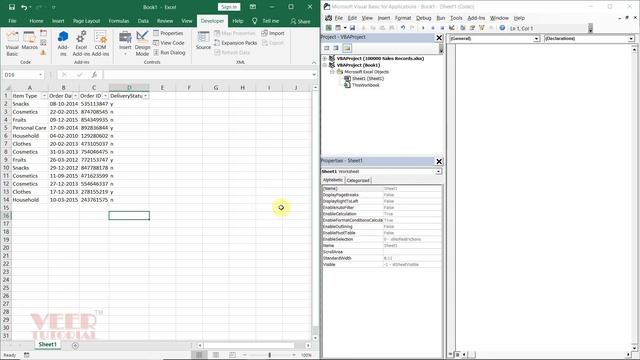Viewport: 640px width, 360px height.
Task: Open the File tab in Excel
Action: coord(13,21)
